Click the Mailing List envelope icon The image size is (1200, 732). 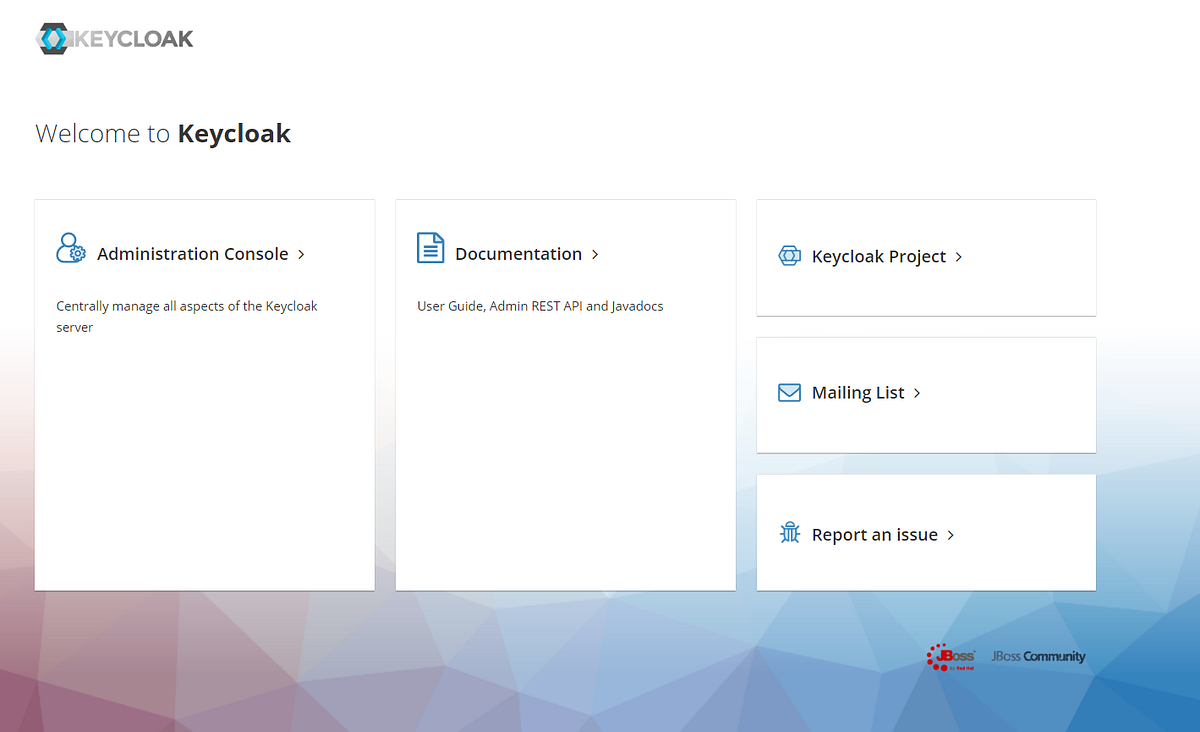pyautogui.click(x=789, y=392)
